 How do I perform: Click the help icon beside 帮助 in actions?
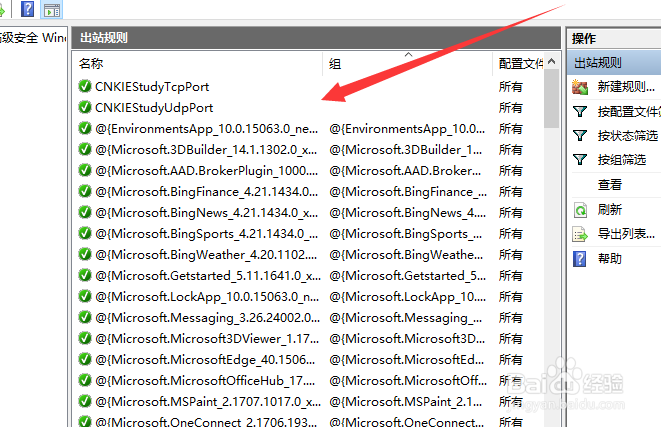[580, 259]
